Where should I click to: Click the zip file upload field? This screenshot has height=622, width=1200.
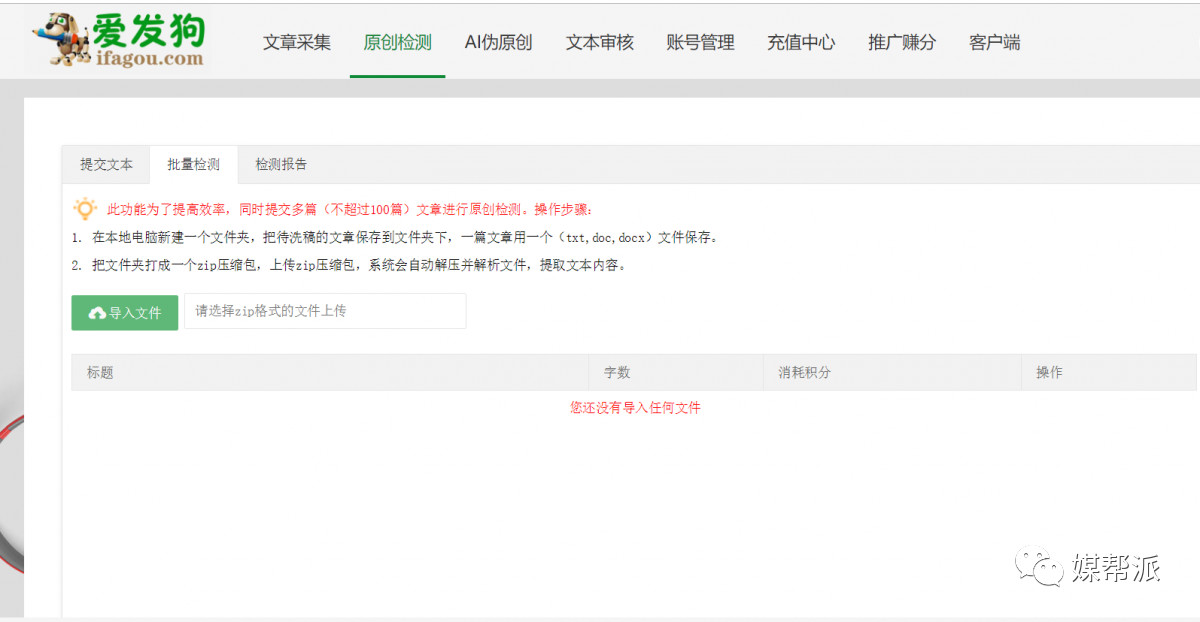pos(325,311)
